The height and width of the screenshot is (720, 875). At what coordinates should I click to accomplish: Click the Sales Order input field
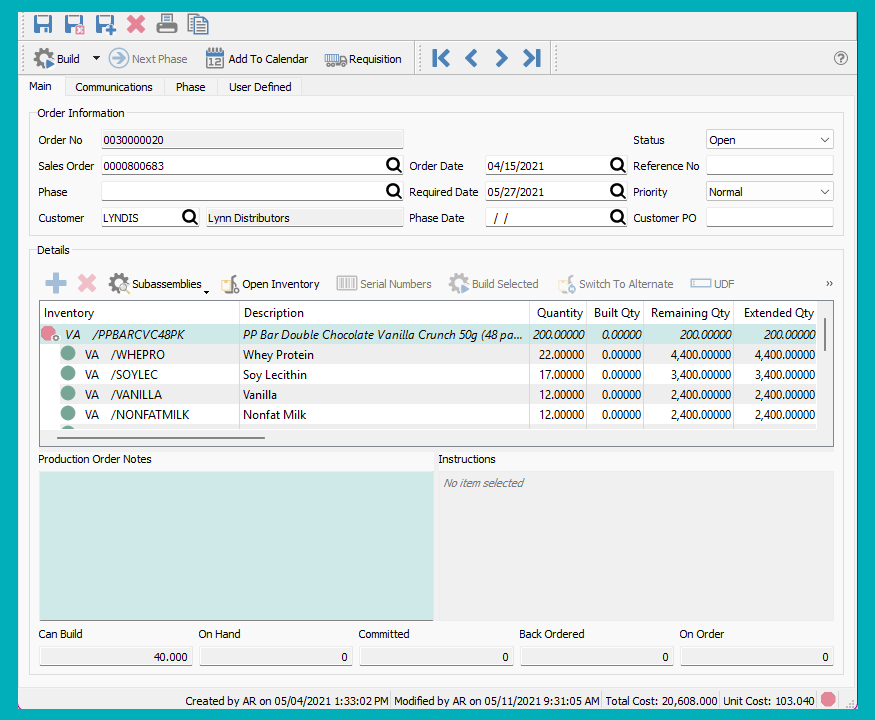coord(243,166)
